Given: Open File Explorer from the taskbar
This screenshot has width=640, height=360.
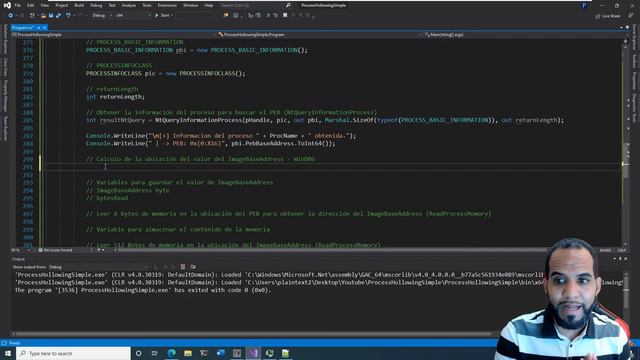Looking at the screenshot, I should pos(188,353).
